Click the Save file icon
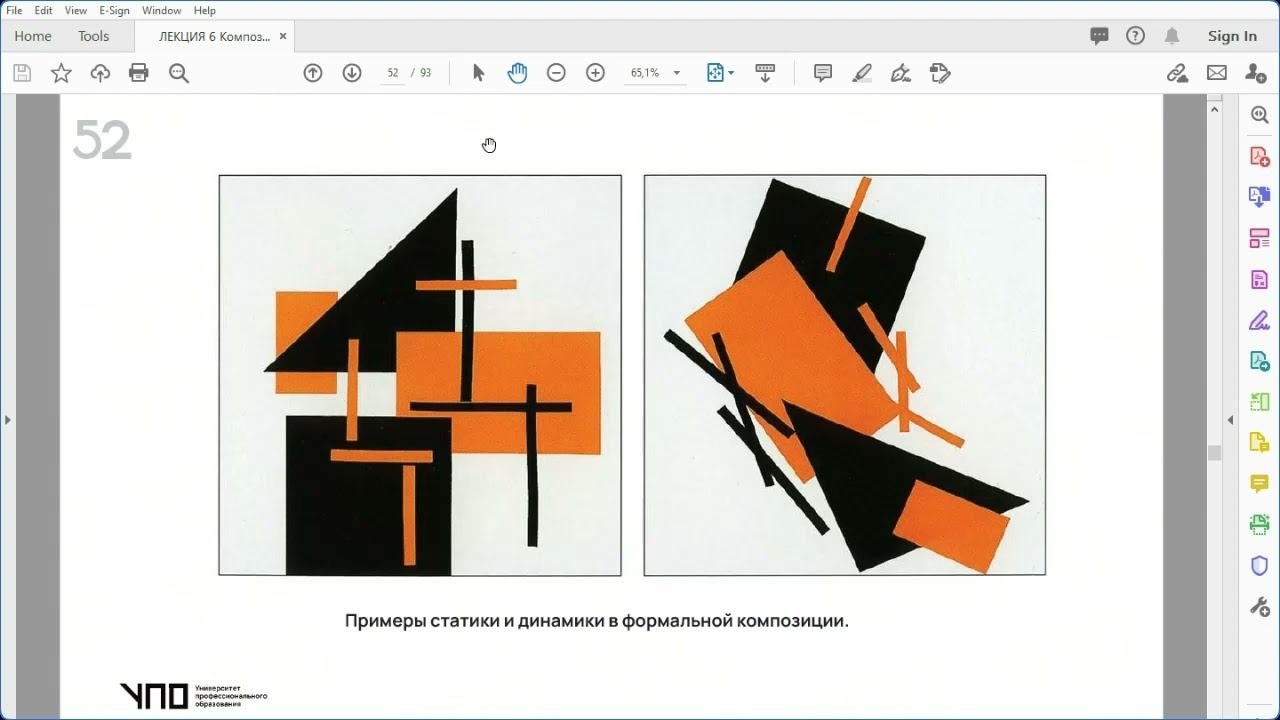Screen dimensions: 1280x720 pos(22,73)
